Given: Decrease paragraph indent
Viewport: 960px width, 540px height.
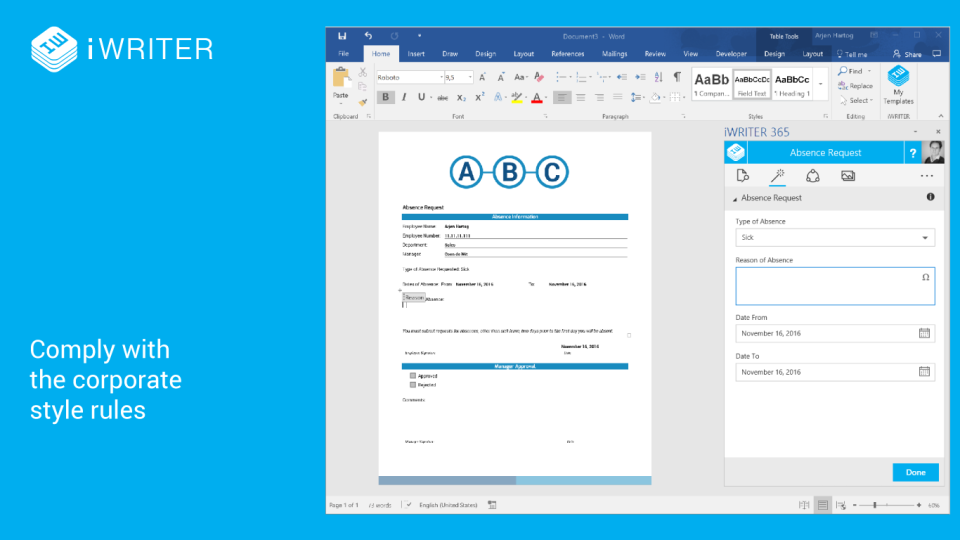Looking at the screenshot, I should coord(621,77).
